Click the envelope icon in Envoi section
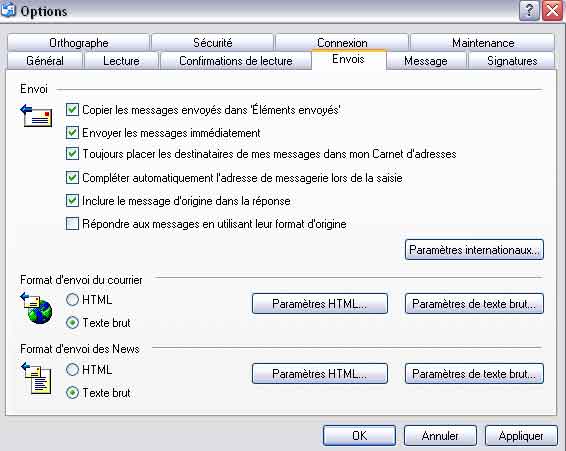Image resolution: width=566 pixels, height=451 pixels. (x=36, y=116)
